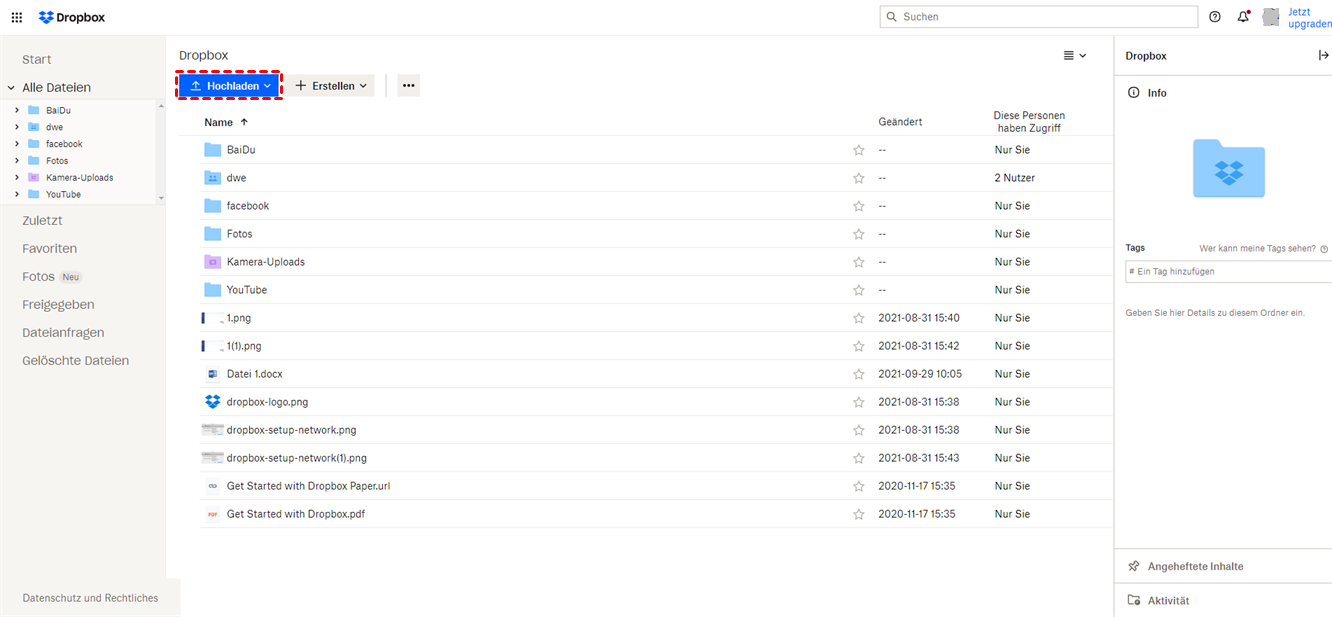Image resolution: width=1332 pixels, height=617 pixels.
Task: Star the YouTube folder
Action: tap(858, 290)
